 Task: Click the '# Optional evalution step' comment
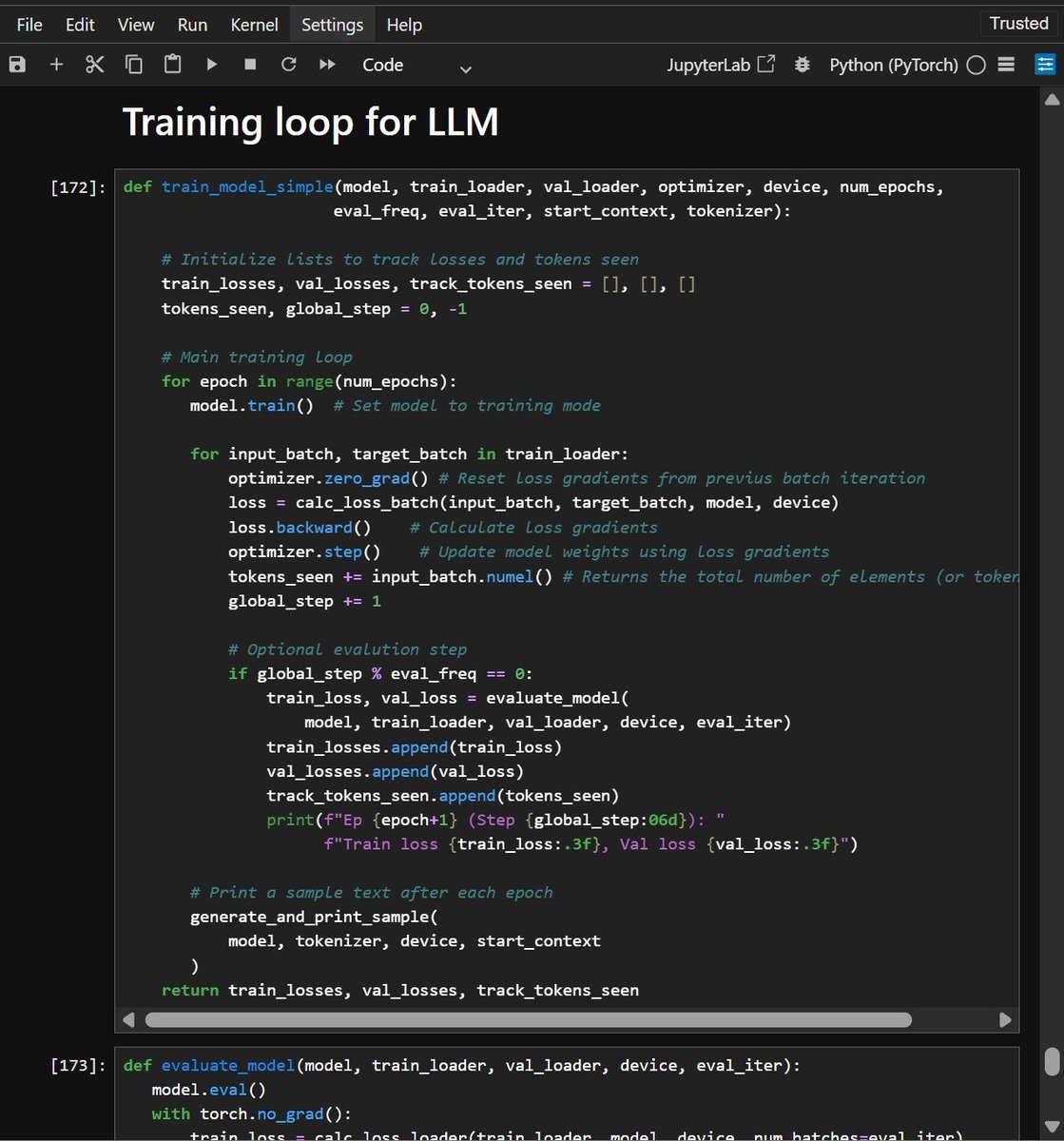pyautogui.click(x=347, y=649)
